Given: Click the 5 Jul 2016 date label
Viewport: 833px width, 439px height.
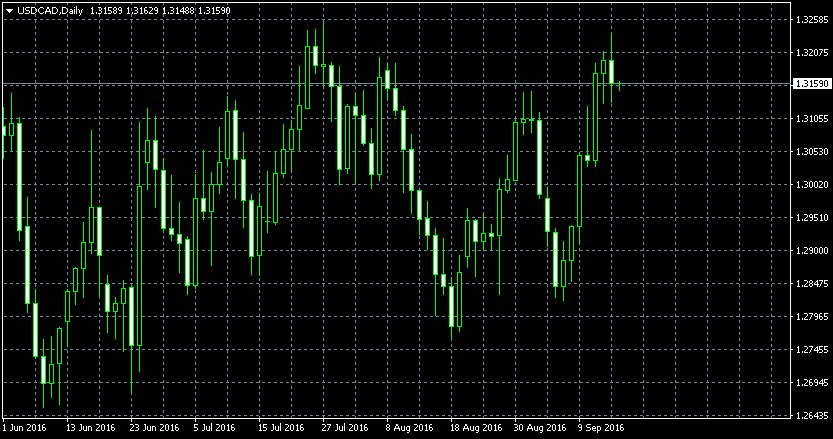Looking at the screenshot, I should tap(214, 427).
